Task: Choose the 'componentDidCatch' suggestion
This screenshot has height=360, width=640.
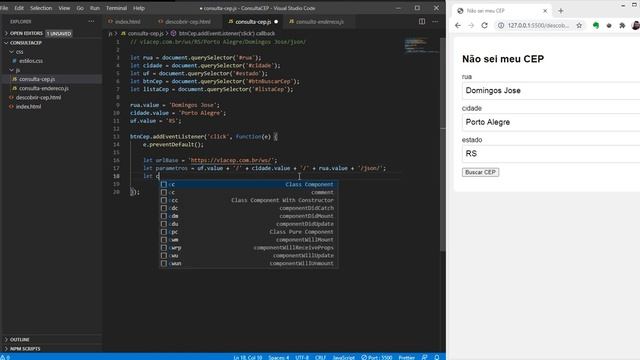Action: pyautogui.click(x=249, y=208)
